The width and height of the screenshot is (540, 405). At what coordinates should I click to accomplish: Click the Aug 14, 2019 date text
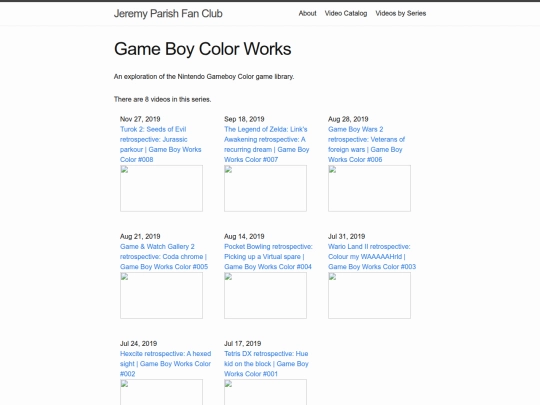[x=244, y=237]
